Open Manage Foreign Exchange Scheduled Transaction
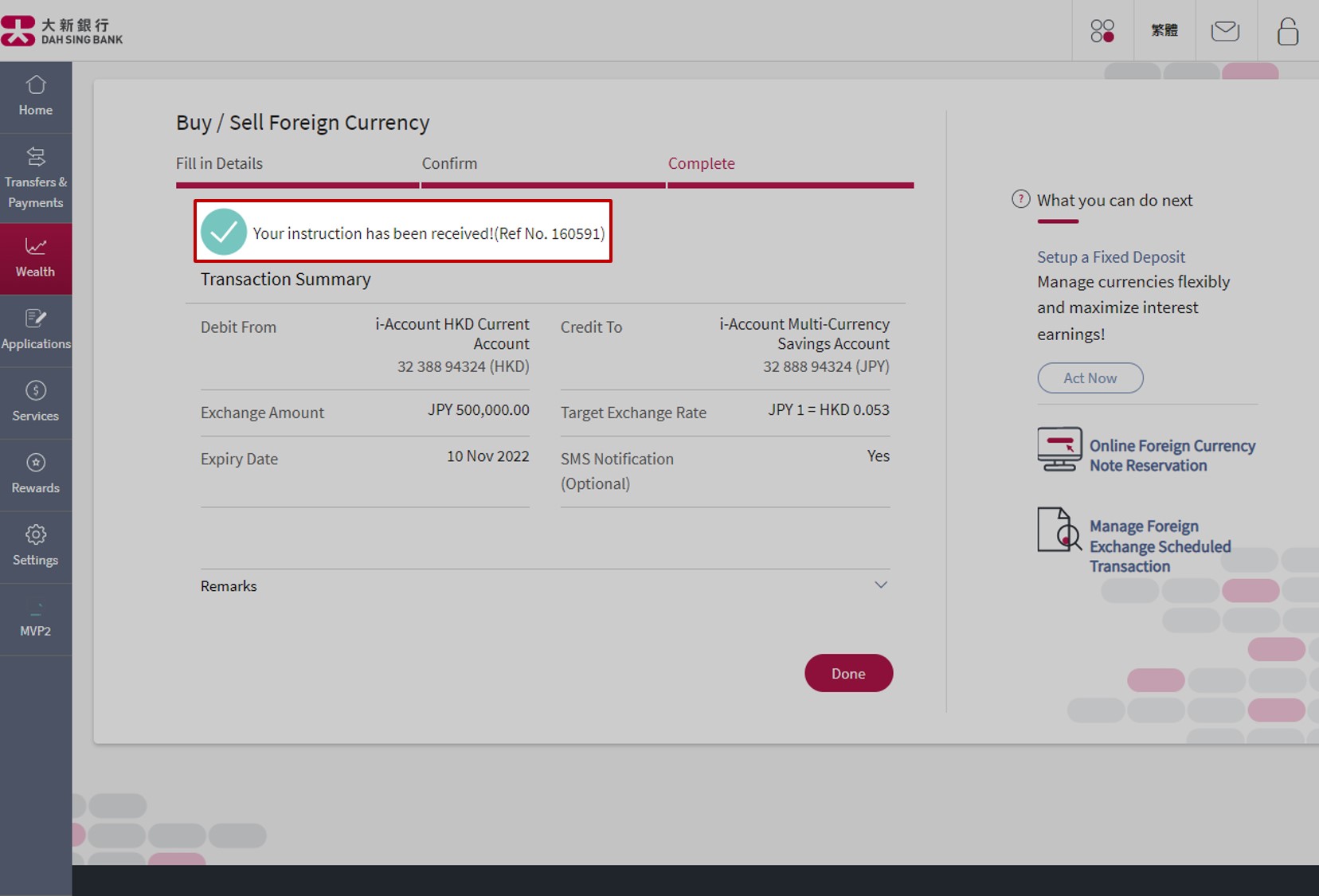 (x=1160, y=546)
